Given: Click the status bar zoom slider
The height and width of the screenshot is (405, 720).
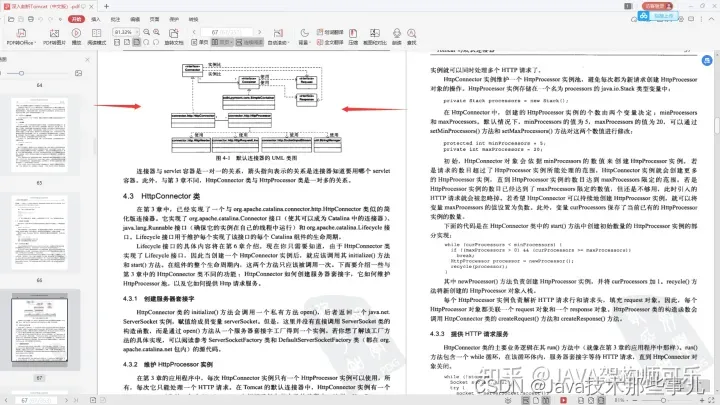Looking at the screenshot, I should click(663, 400).
